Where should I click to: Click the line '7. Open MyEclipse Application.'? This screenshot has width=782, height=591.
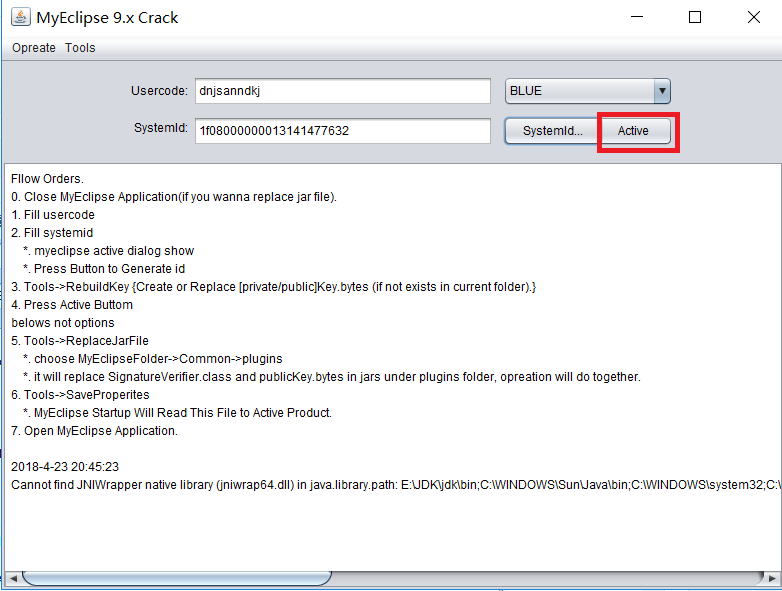(94, 431)
